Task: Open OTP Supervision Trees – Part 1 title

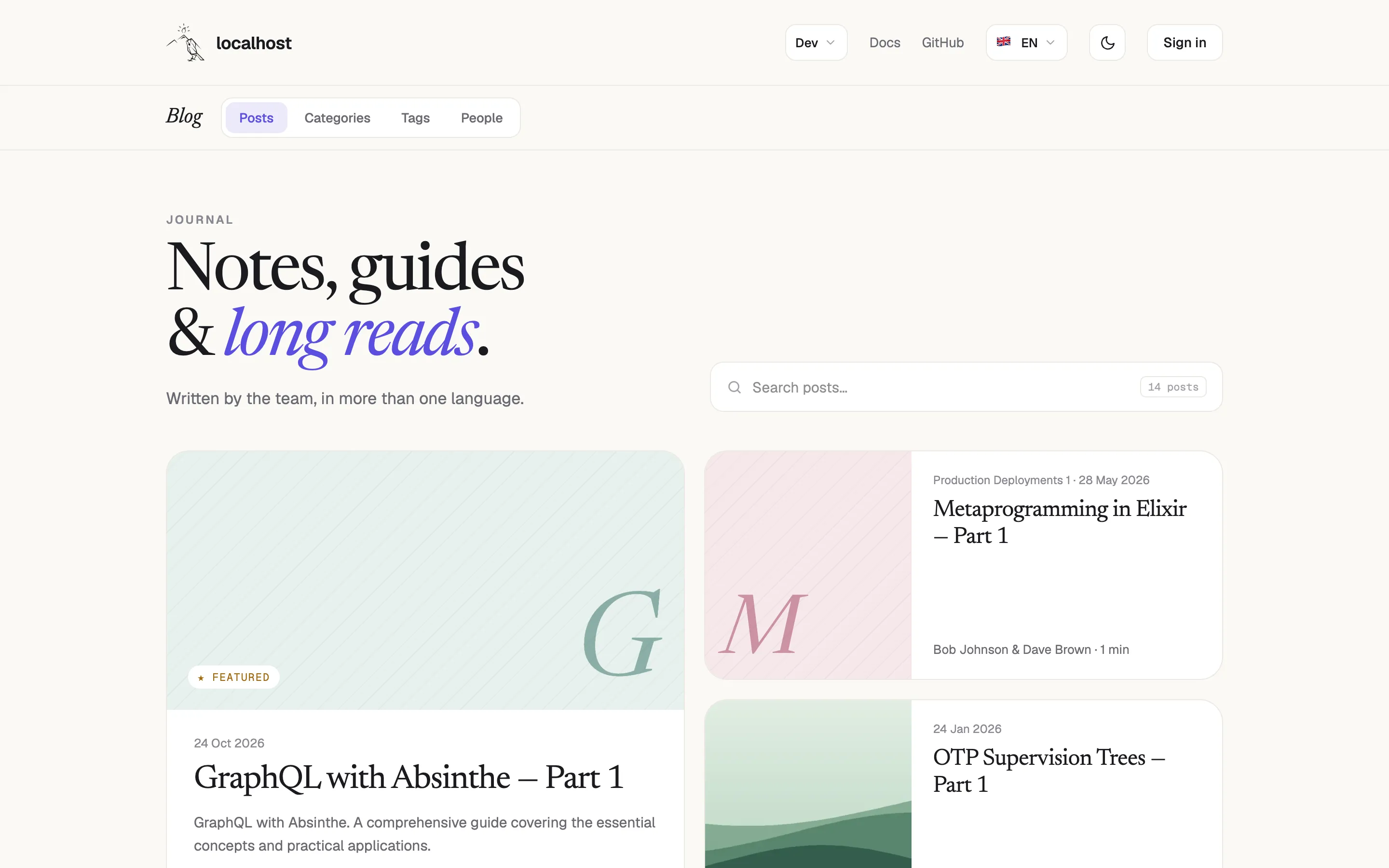Action: point(1049,771)
